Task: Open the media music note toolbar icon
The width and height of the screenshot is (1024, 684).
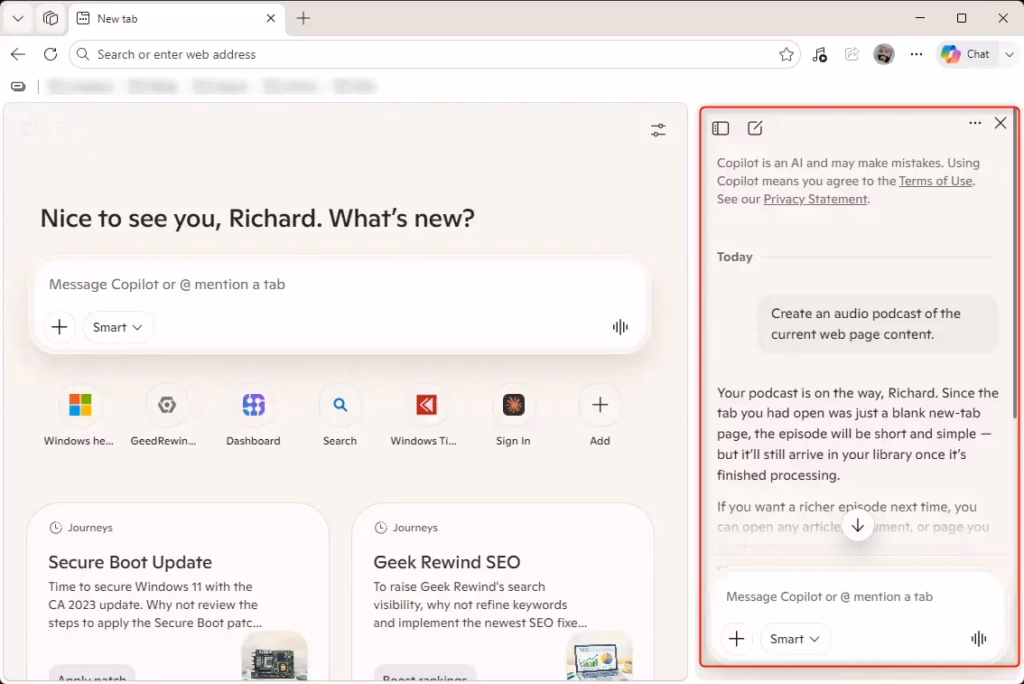Action: point(820,55)
